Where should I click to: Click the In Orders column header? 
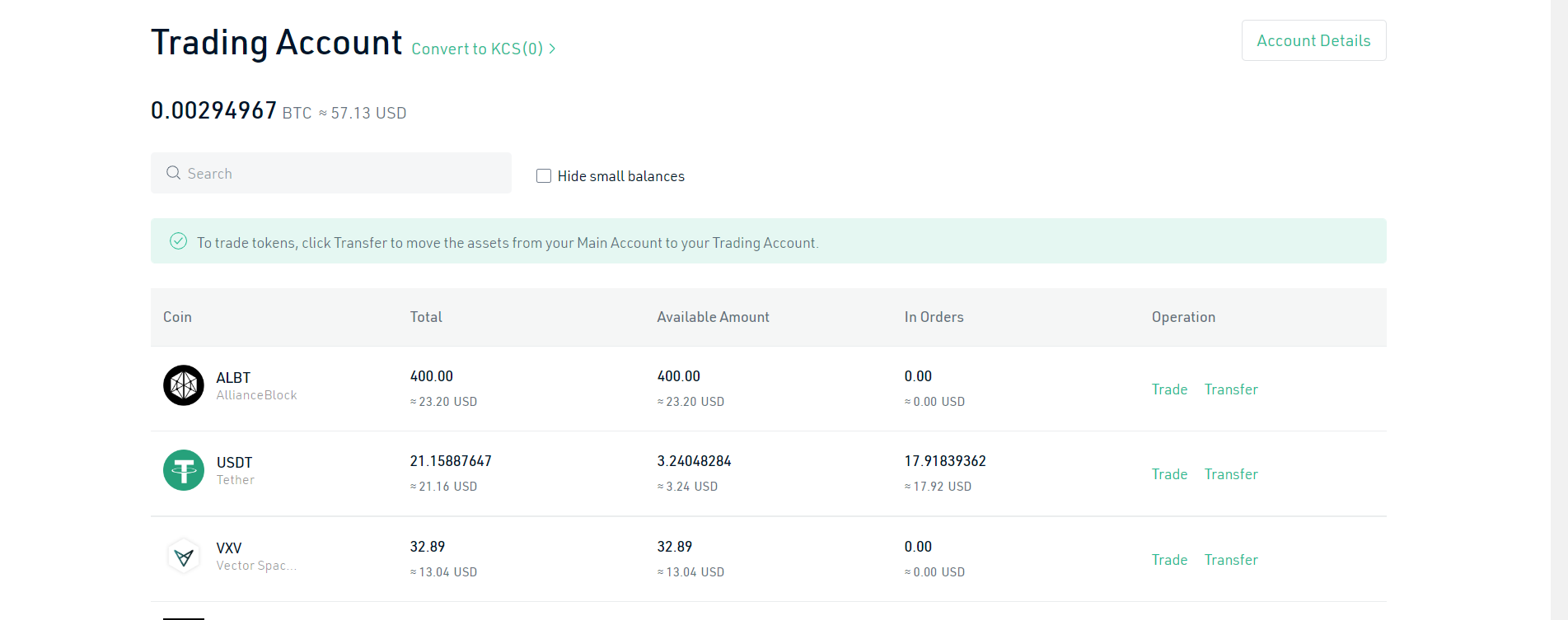[934, 317]
